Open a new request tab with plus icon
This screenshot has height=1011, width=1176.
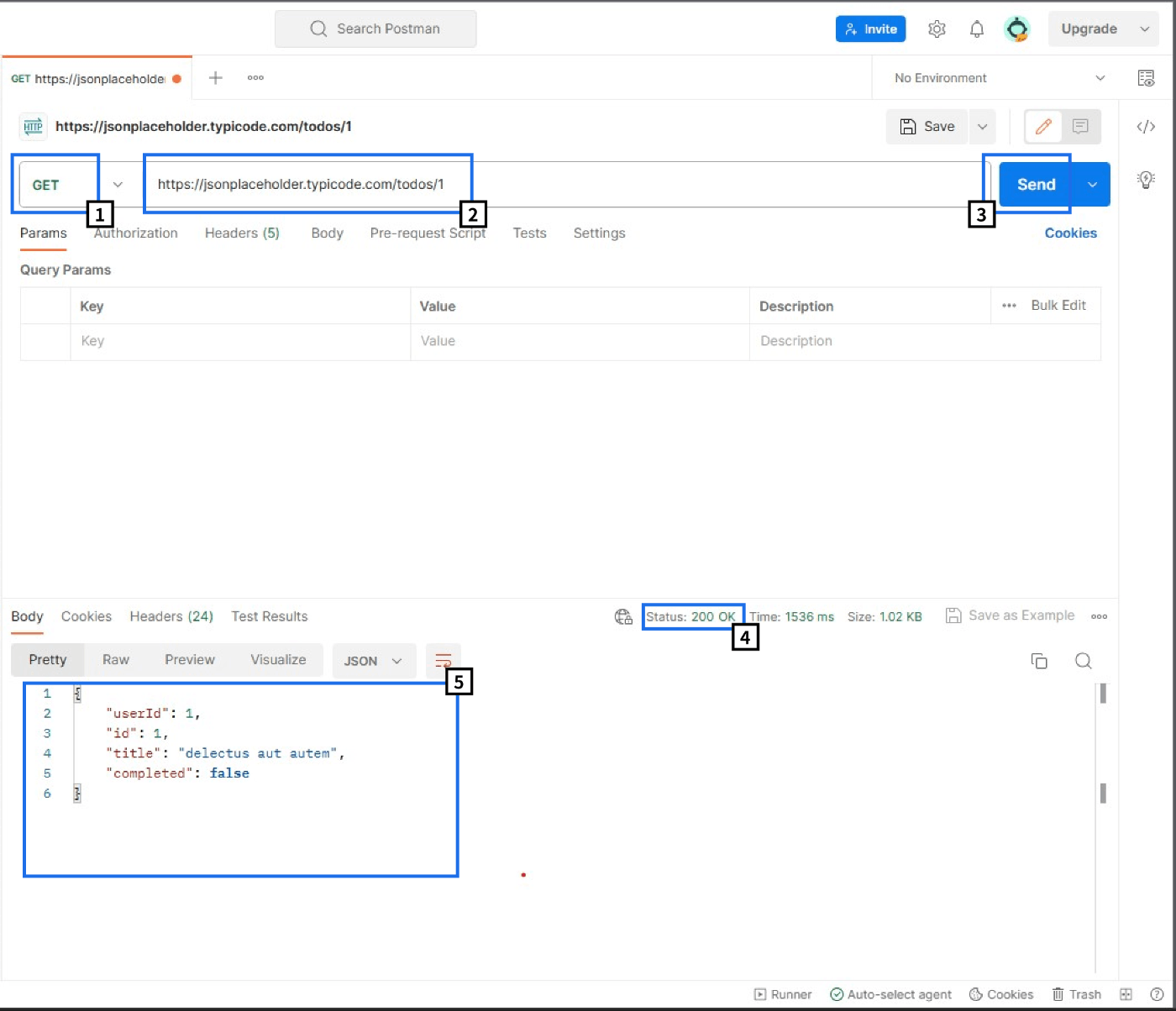point(216,77)
